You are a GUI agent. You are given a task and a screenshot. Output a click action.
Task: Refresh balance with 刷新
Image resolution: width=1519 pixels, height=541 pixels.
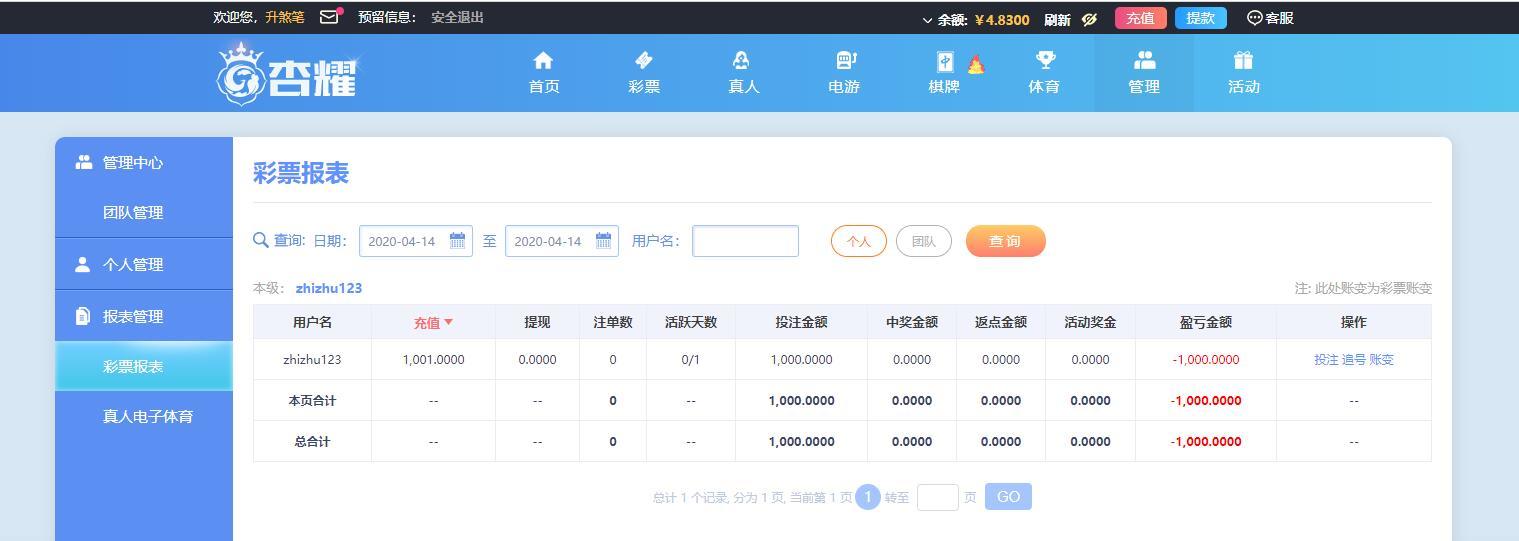[x=1057, y=19]
